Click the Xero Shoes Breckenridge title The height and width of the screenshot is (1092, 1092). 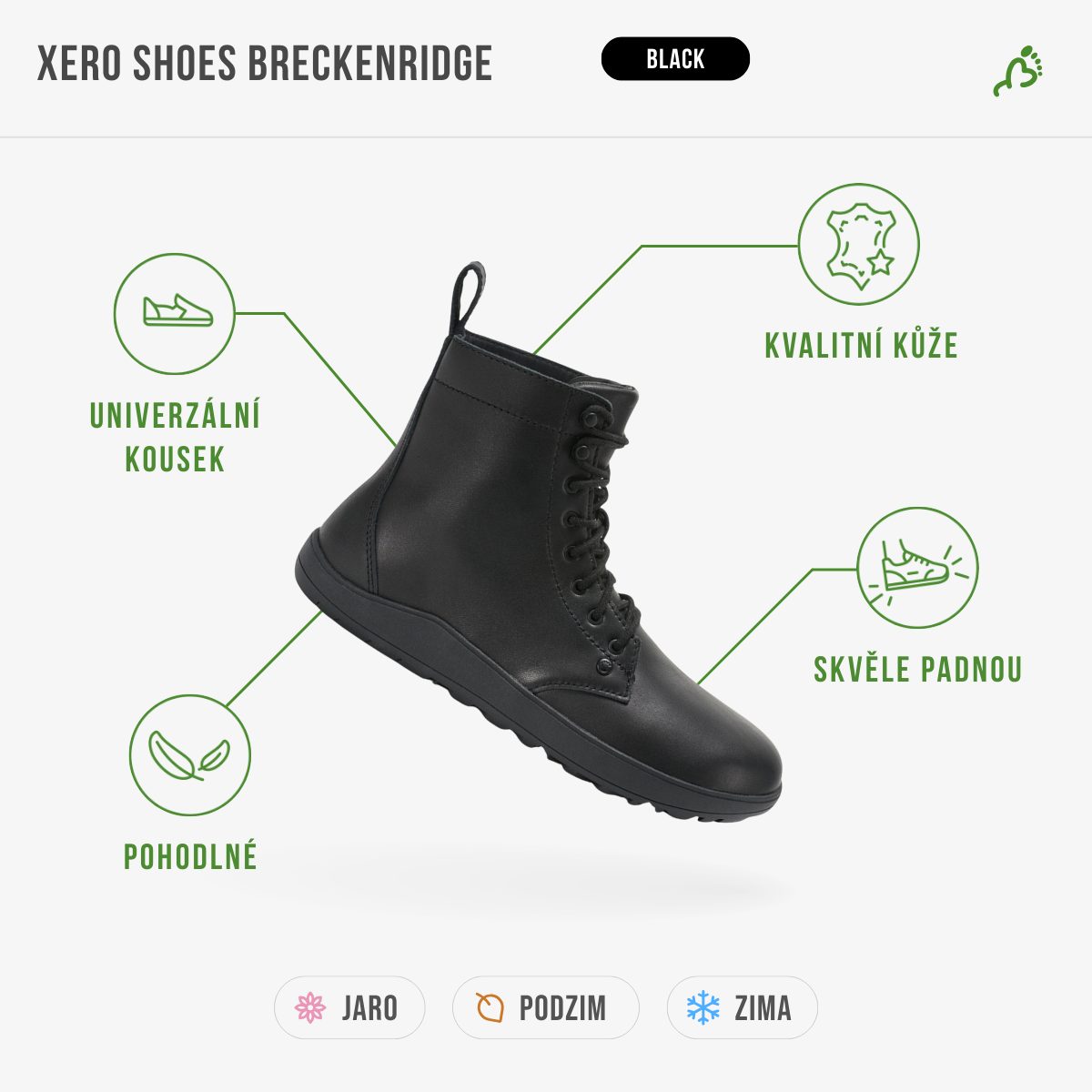tap(265, 63)
